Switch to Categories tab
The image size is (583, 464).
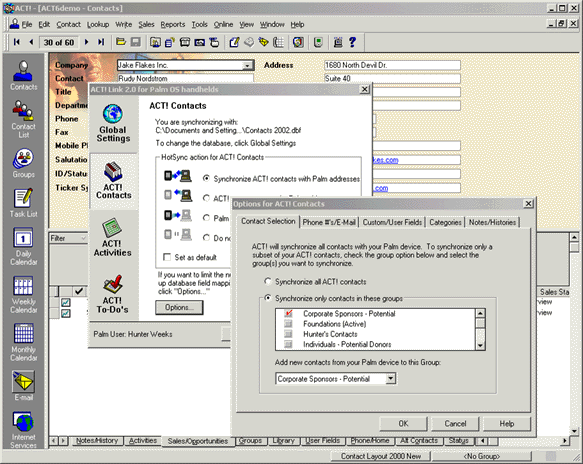pyautogui.click(x=445, y=222)
